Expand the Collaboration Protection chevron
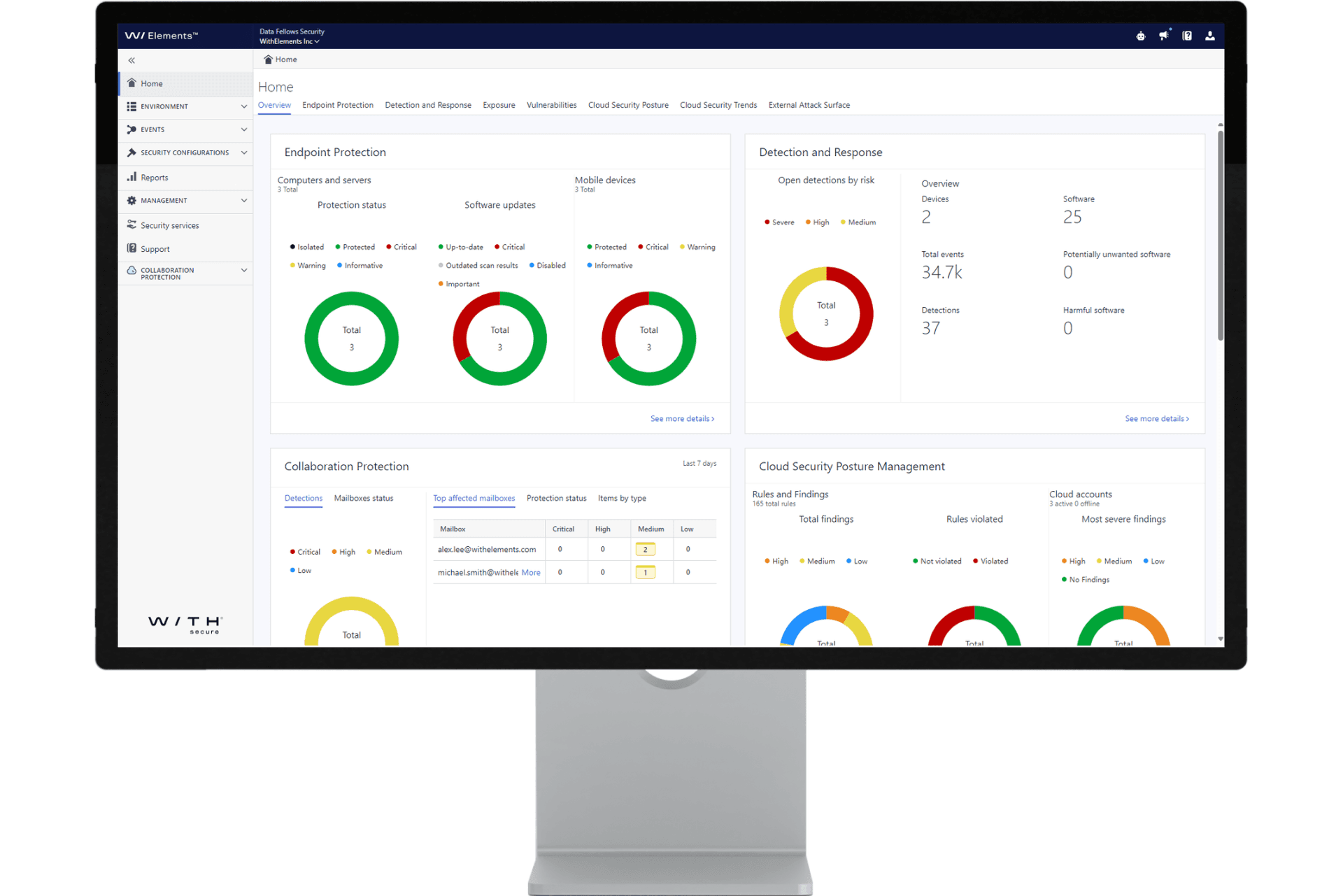 244,270
